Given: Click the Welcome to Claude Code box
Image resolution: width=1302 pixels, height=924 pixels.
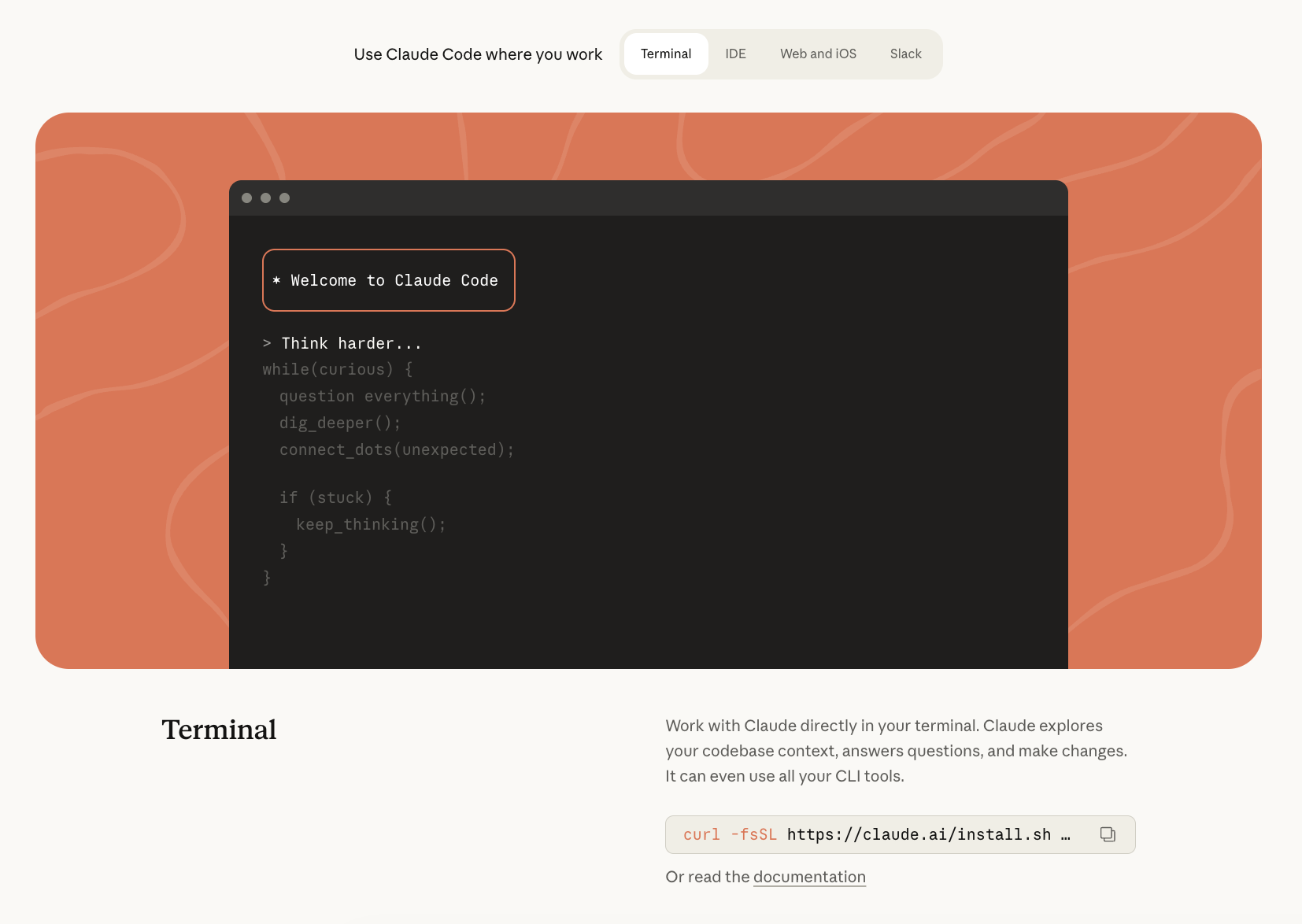Looking at the screenshot, I should coord(389,280).
